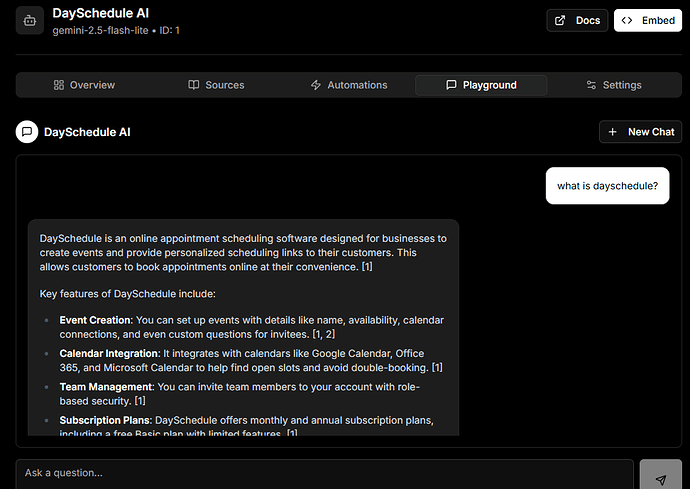Screen dimensions: 690x489
Task: Open the Automations tab
Action: 349,85
